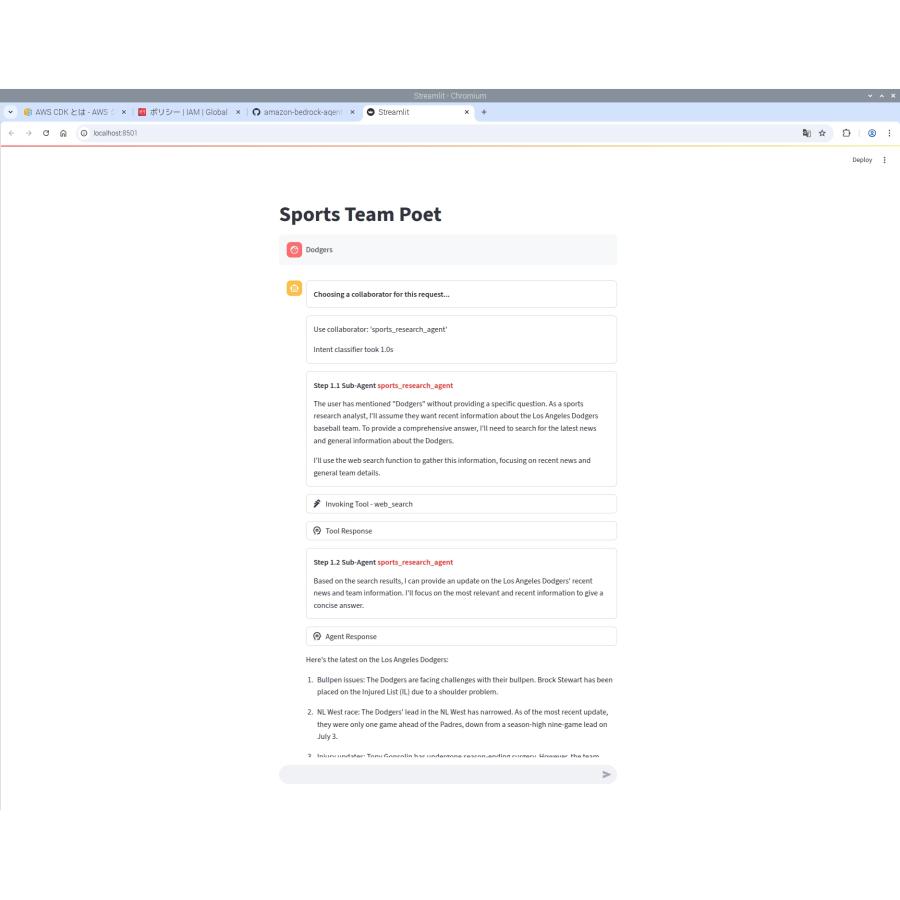Click the send arrow in chat input
Screen dimensions: 900x900
(x=606, y=774)
